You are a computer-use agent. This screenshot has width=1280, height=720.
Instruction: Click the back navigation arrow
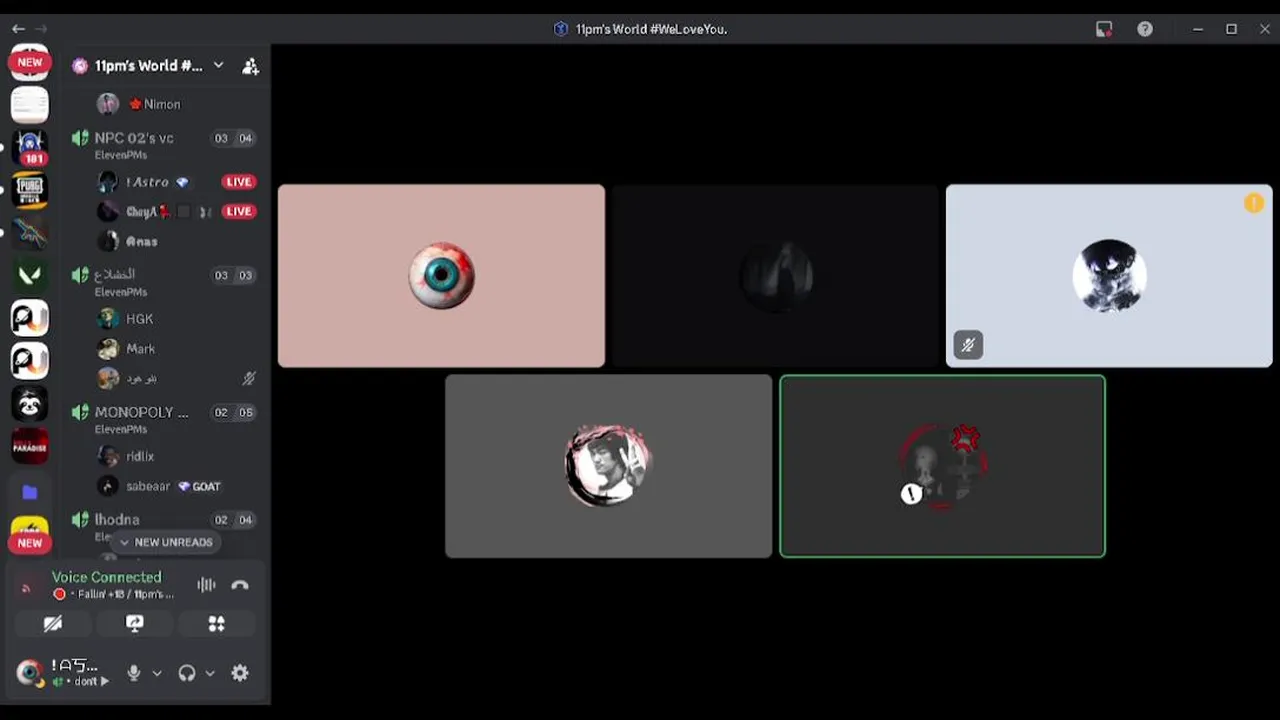[x=18, y=29]
